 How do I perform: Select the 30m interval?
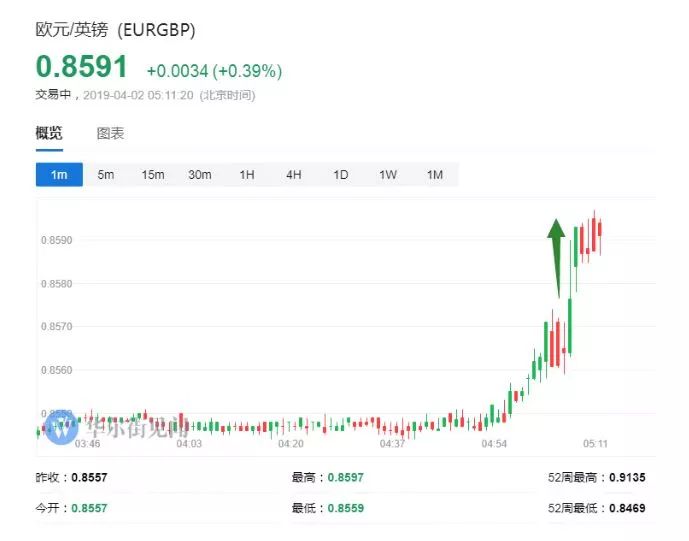pyautogui.click(x=200, y=174)
